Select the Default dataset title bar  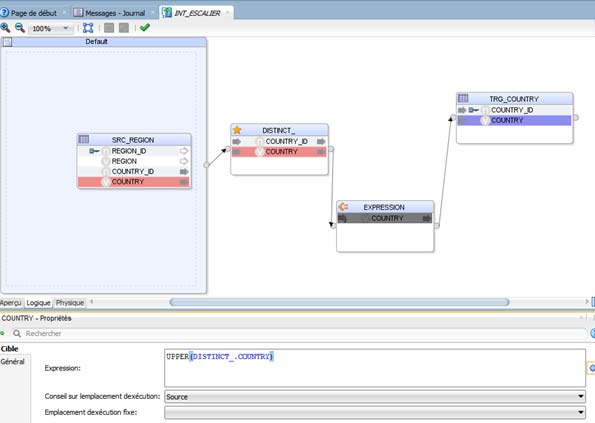[104, 42]
